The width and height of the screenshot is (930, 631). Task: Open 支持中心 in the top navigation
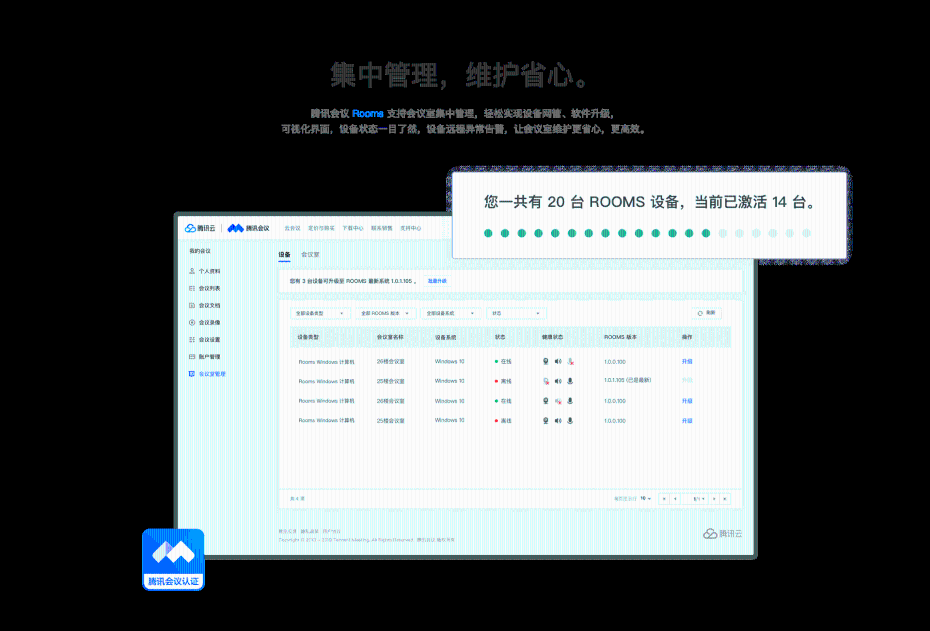coord(410,228)
